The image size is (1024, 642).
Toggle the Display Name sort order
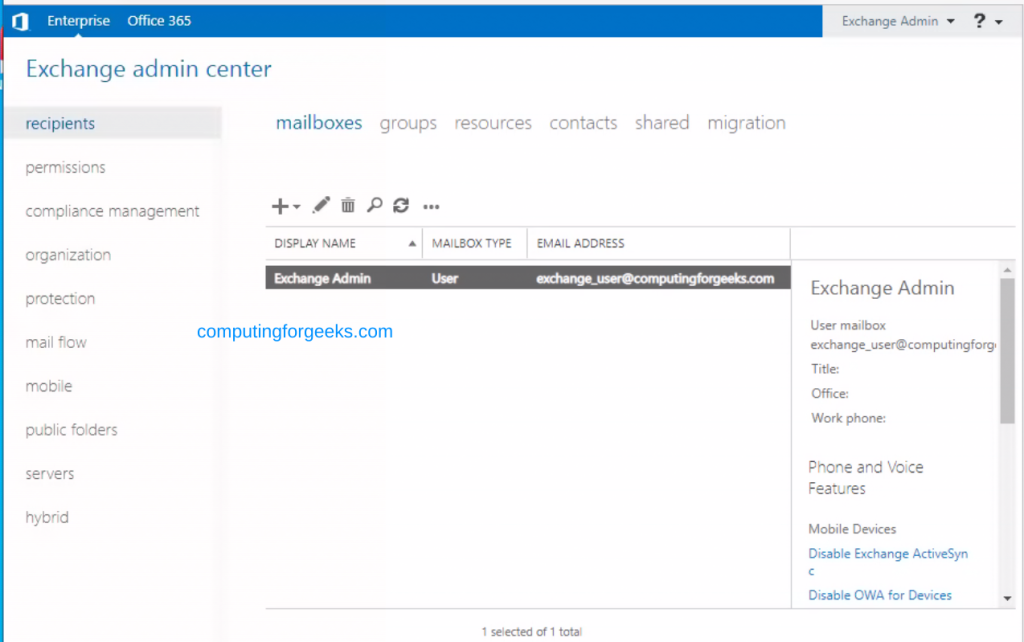(412, 242)
